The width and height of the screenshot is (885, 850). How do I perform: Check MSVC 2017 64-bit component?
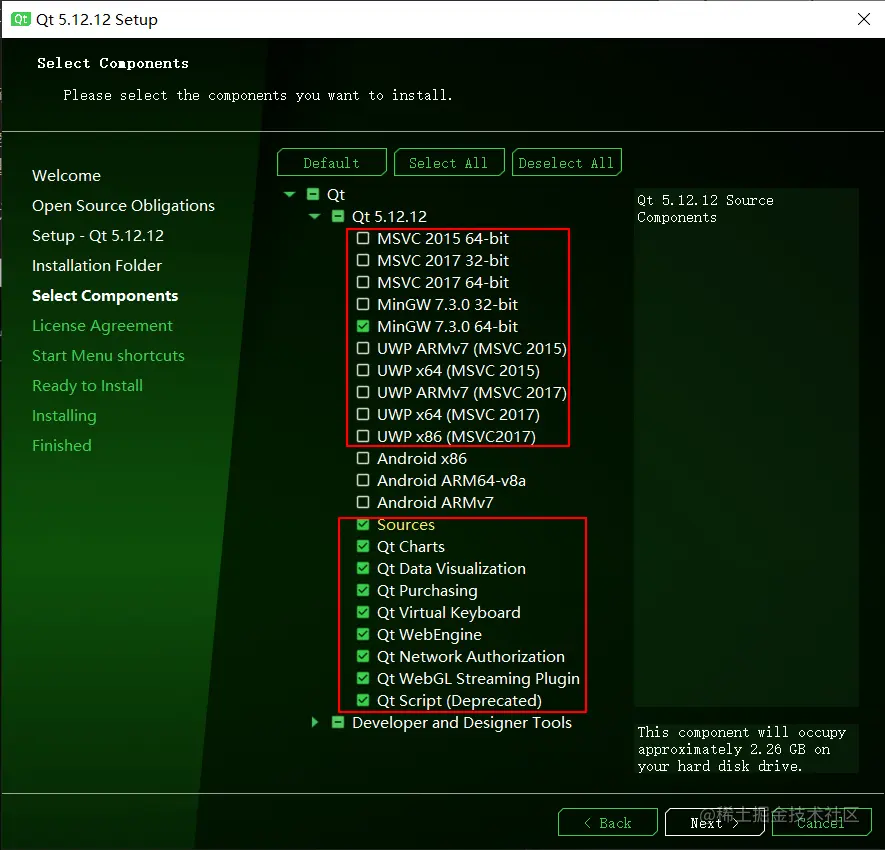[363, 282]
